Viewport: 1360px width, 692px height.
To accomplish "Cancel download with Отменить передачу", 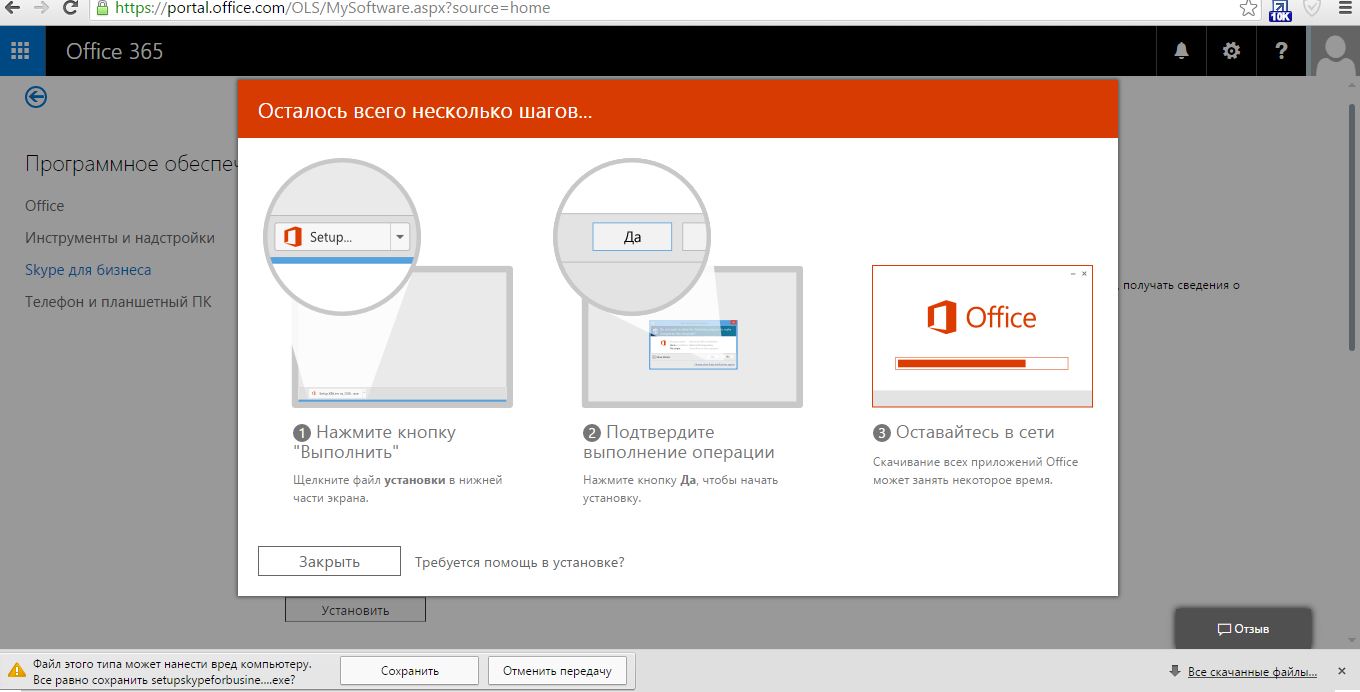I will pyautogui.click(x=557, y=671).
